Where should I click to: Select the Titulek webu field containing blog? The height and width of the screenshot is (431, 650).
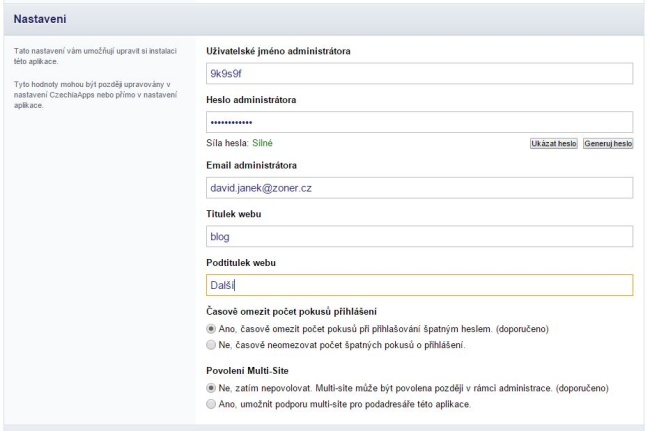[x=420, y=237]
